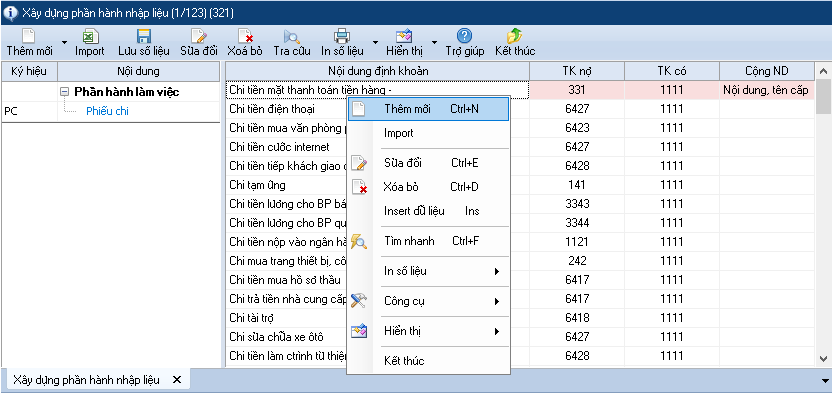The image size is (832, 393).
Task: Click the In số liệu printer icon
Action: [342, 36]
